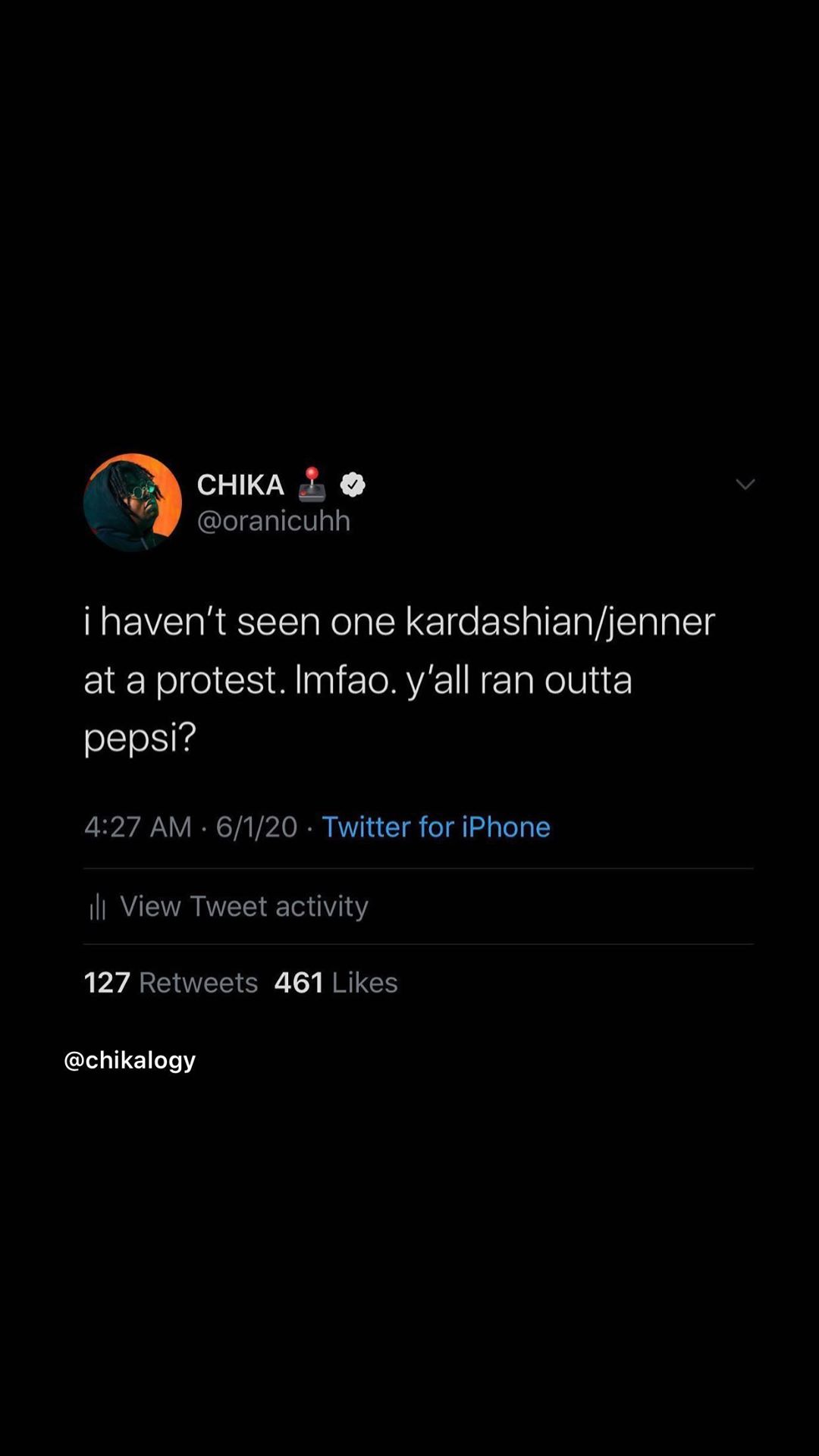Tap the @chikalogy watermark tag
The image size is (819, 1456).
point(130,1060)
